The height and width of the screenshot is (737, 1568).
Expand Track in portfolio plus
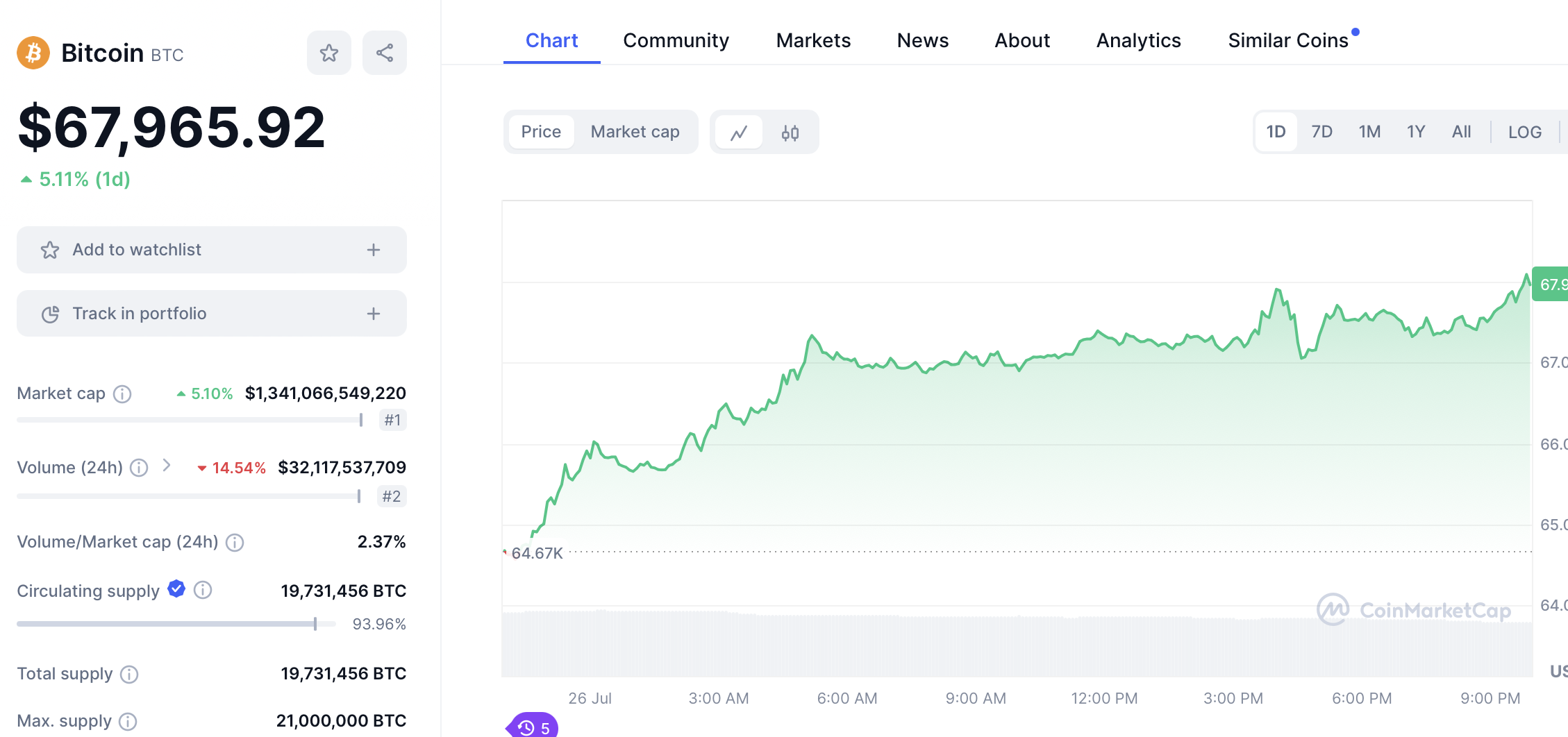coord(374,314)
